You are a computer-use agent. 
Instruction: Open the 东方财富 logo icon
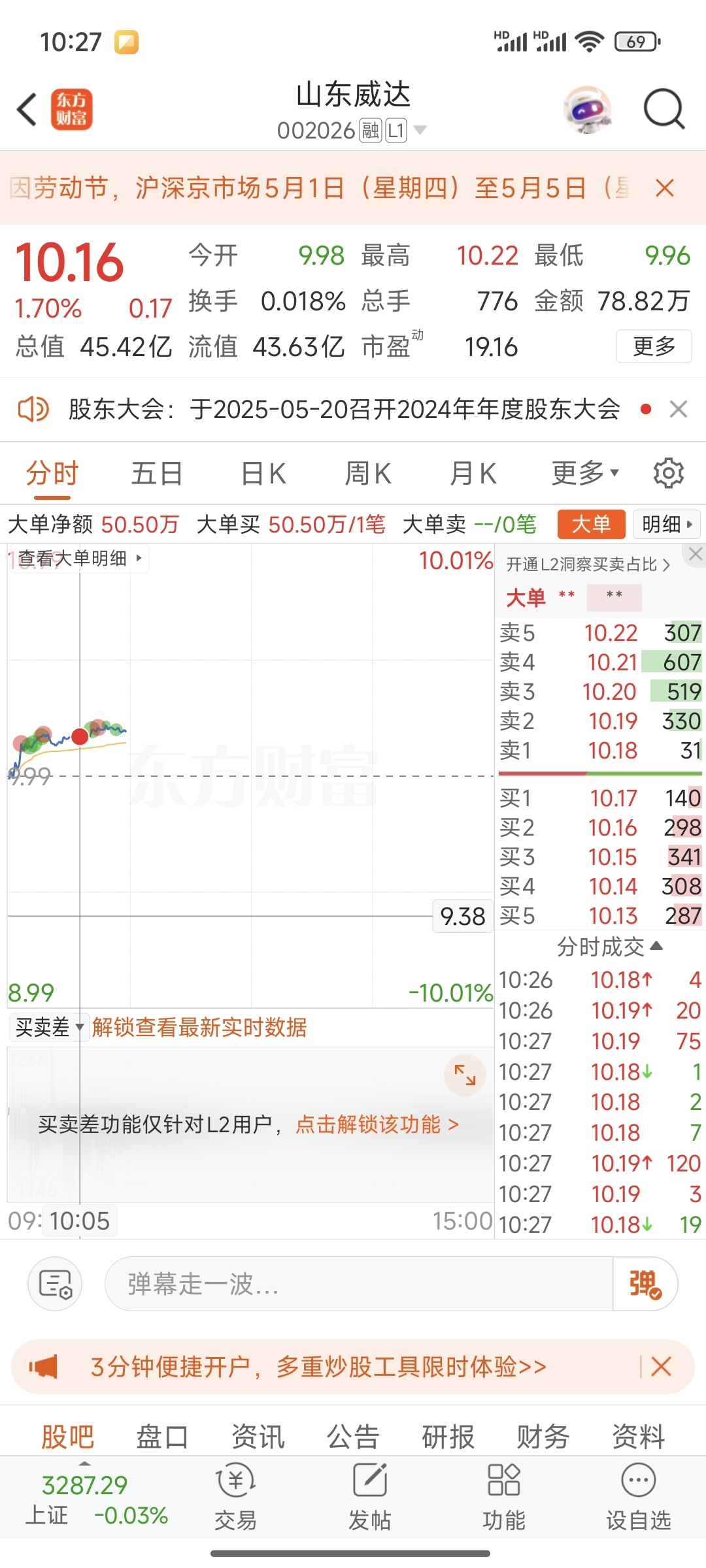tap(72, 109)
